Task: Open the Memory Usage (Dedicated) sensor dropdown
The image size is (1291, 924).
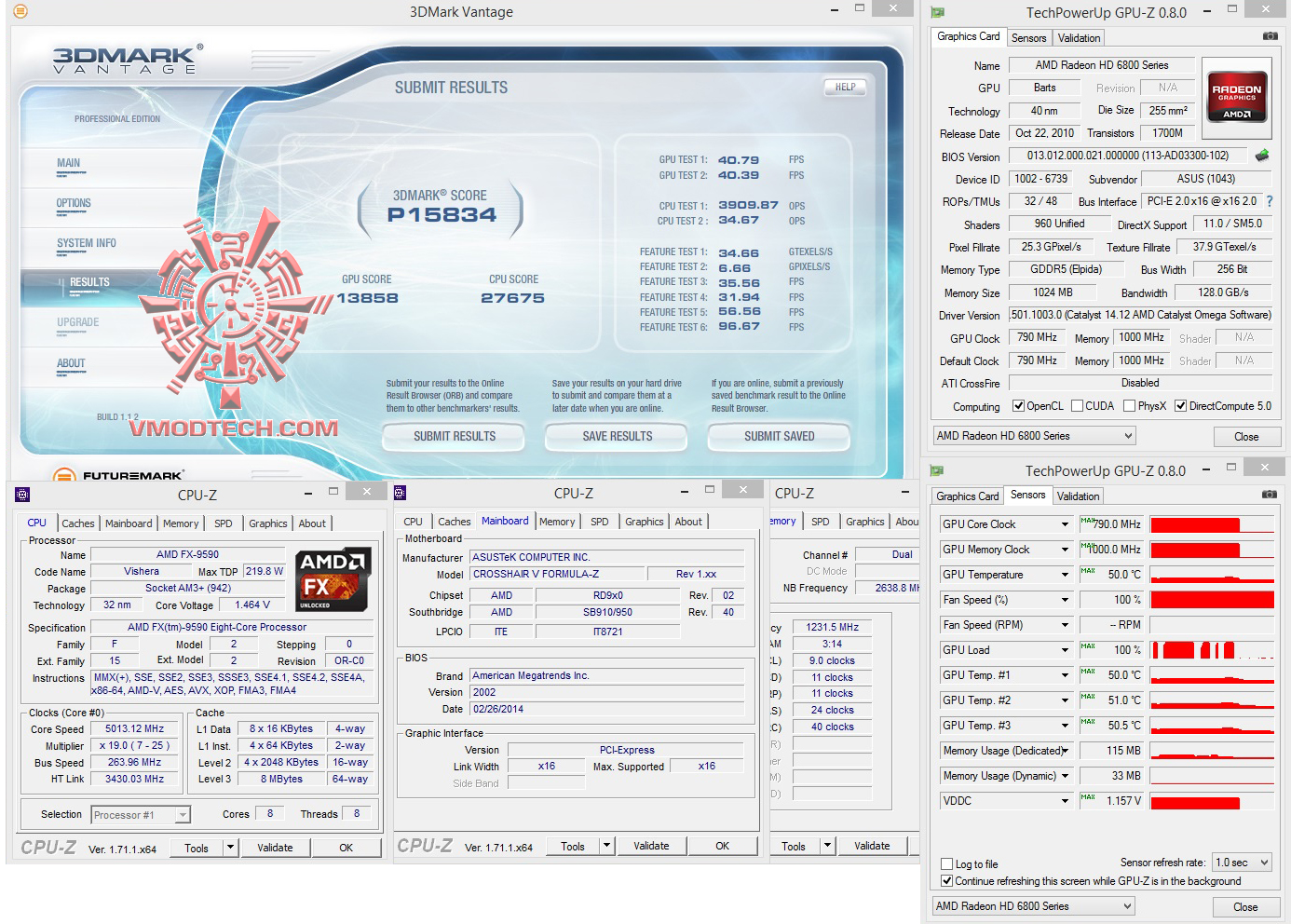Action: click(x=1065, y=751)
